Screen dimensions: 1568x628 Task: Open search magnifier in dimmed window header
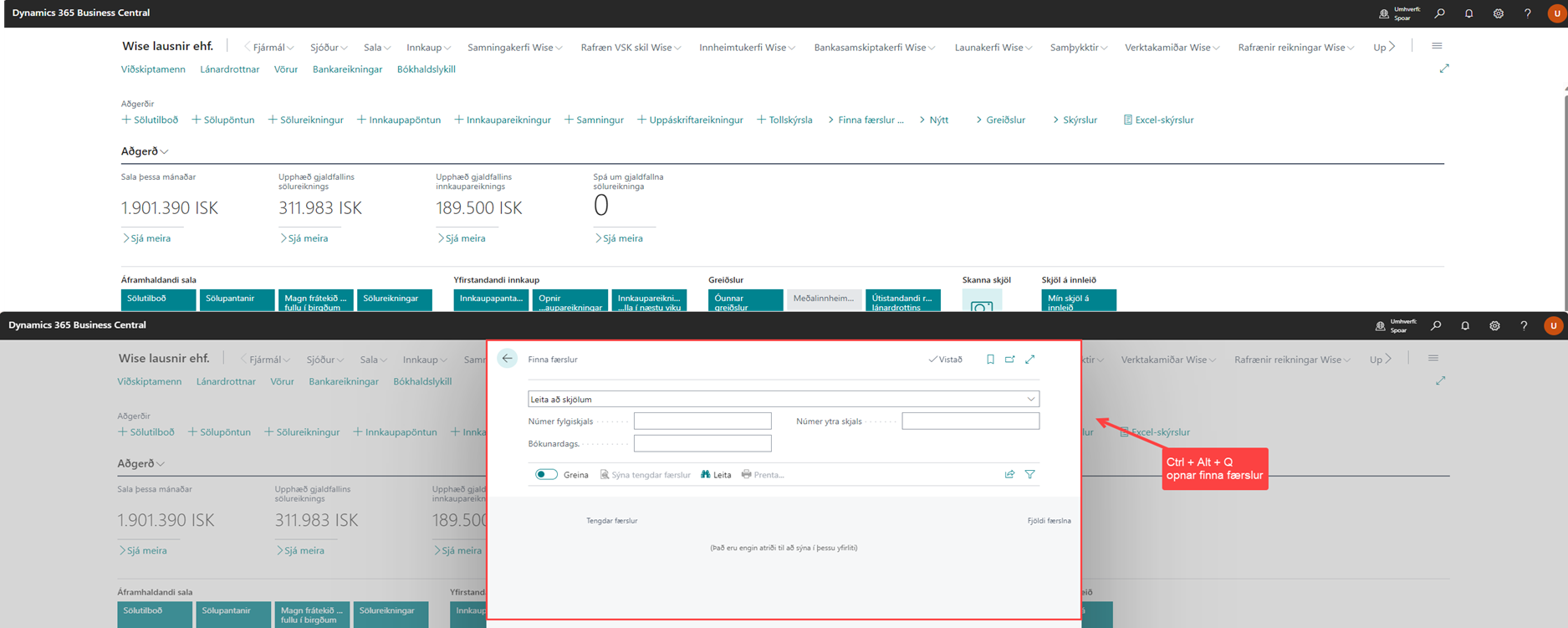click(x=1436, y=326)
